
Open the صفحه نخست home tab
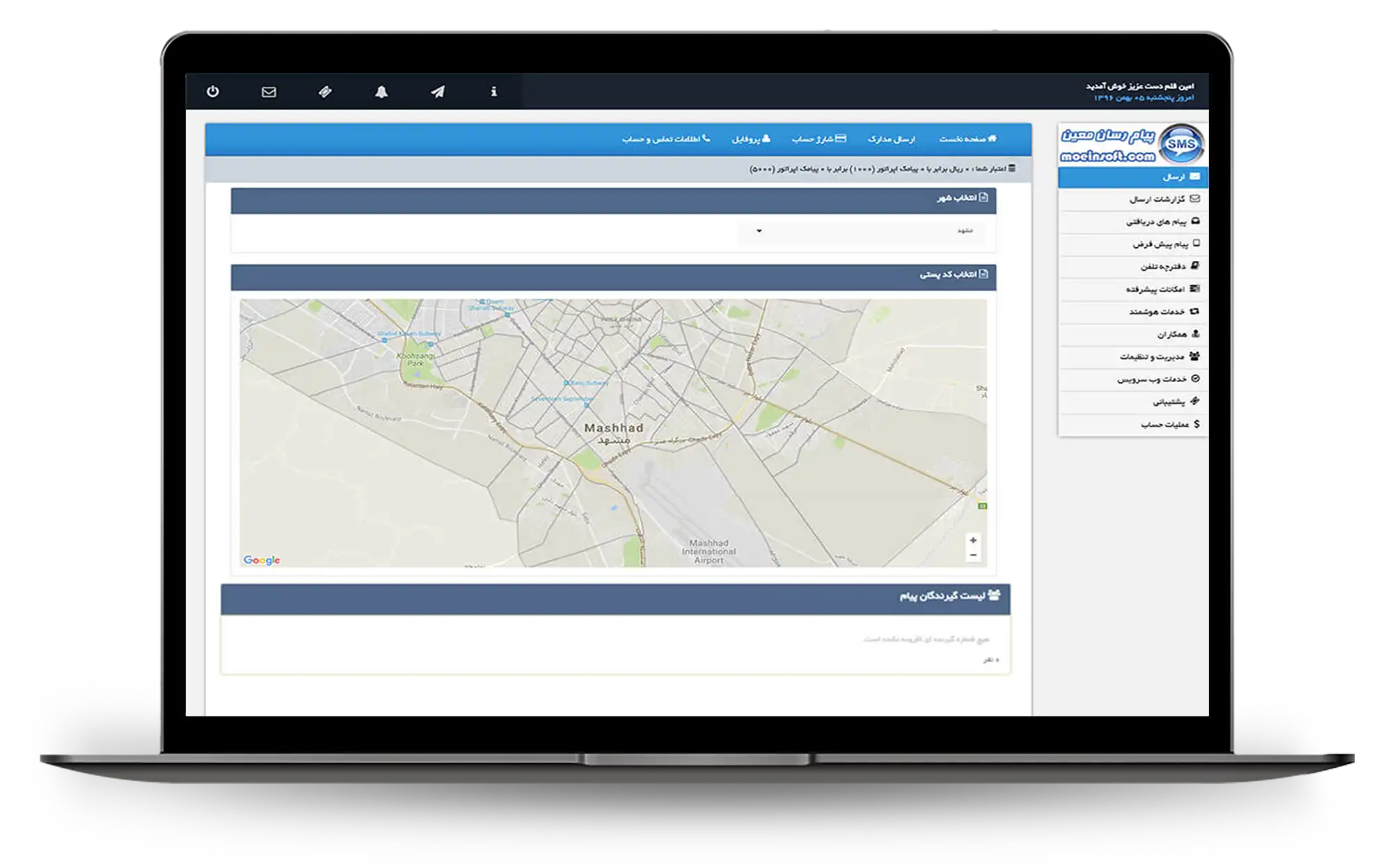point(967,139)
